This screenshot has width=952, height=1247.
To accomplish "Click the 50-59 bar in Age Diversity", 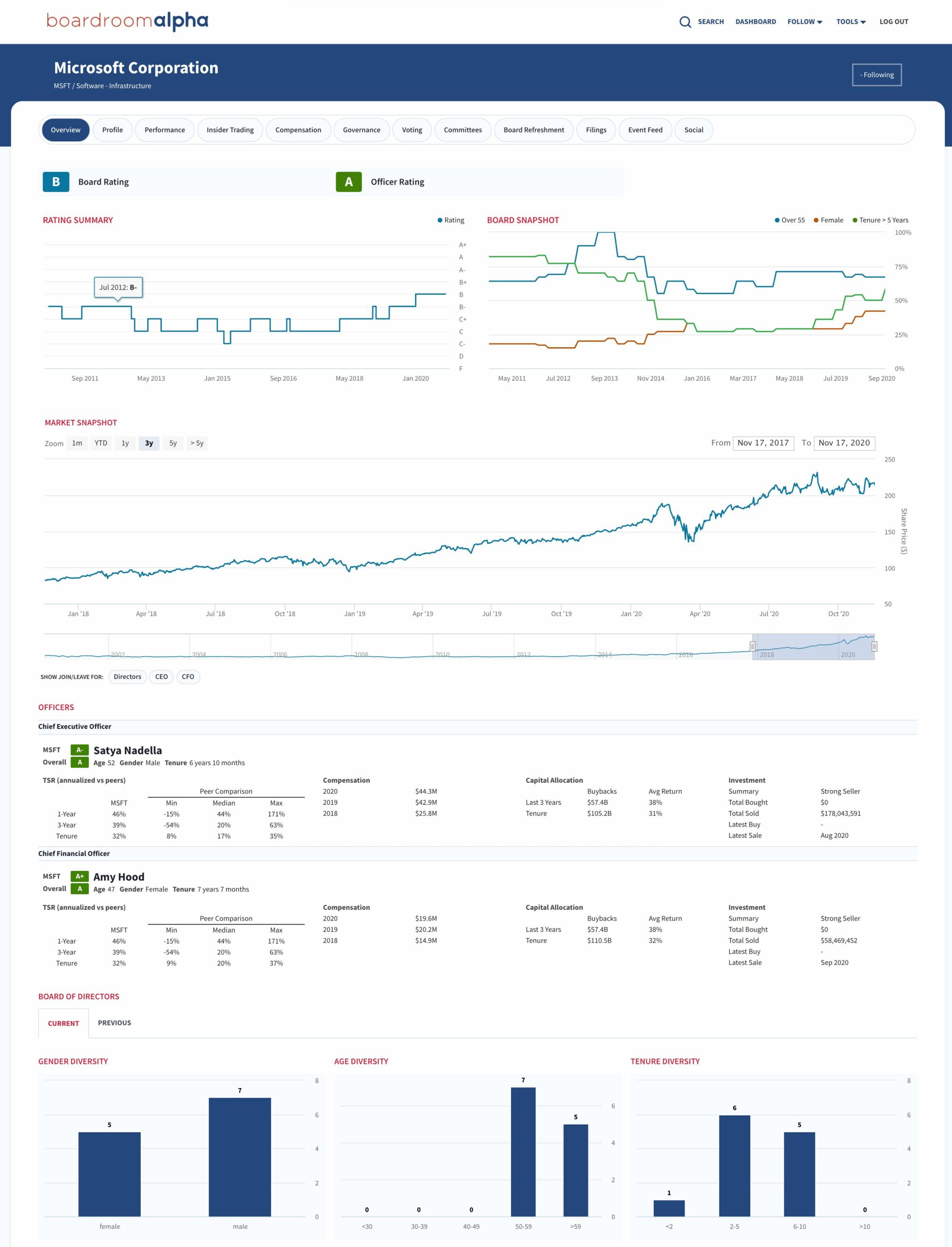I will click(523, 1152).
